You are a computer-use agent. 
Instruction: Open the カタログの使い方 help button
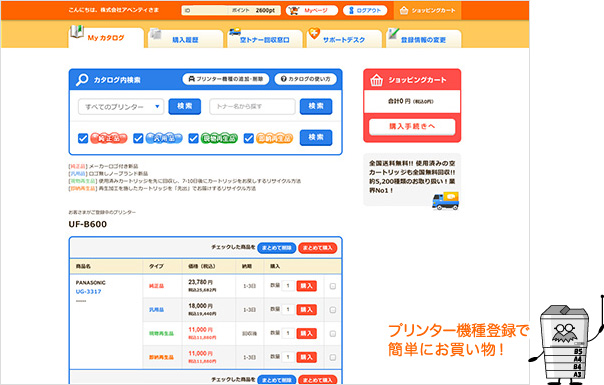[305, 79]
